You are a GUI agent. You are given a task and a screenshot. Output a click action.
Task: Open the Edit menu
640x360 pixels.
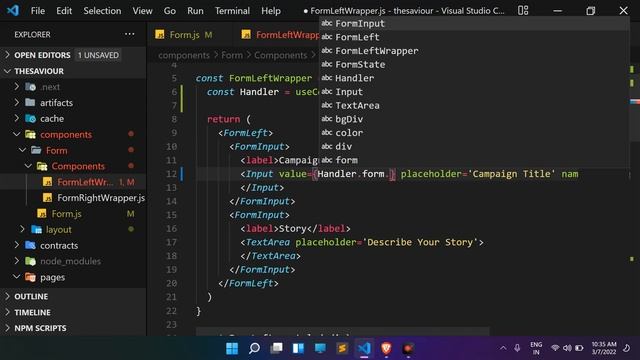[x=64, y=11]
